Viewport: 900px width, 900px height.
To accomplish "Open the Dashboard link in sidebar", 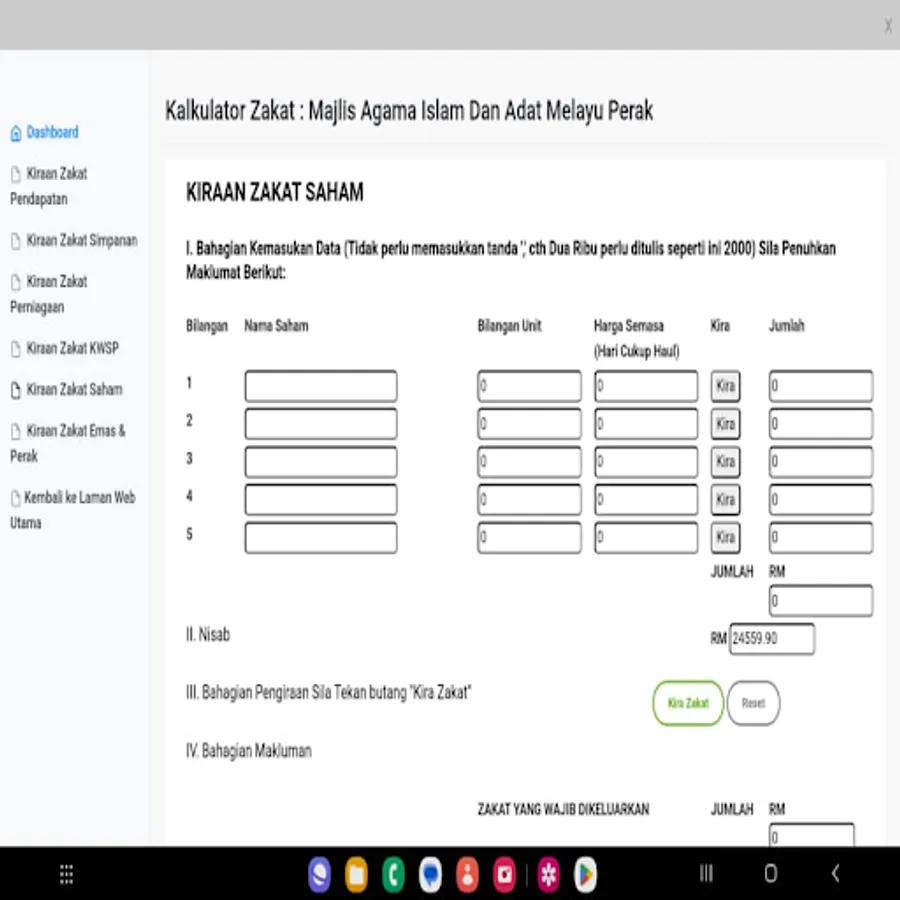I will [45, 133].
